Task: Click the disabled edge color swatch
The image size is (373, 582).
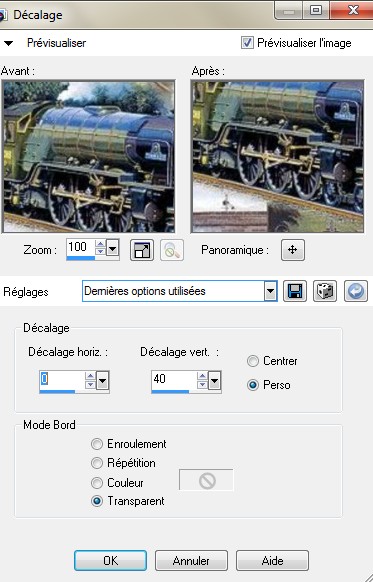Action: 207,480
